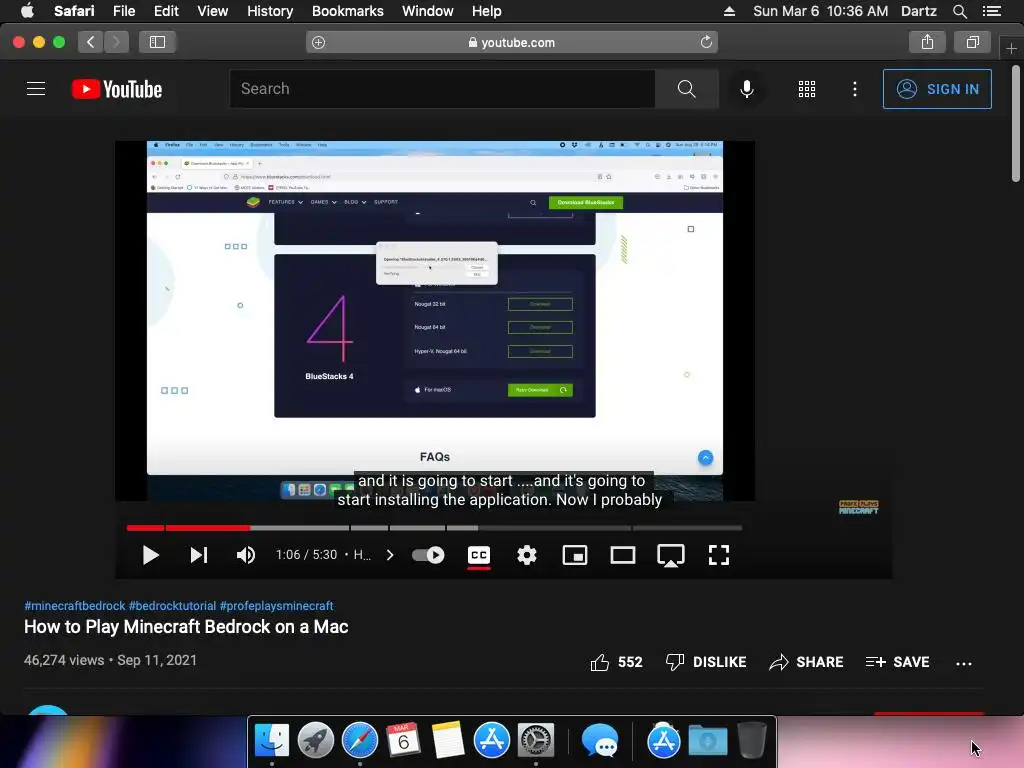Screen dimensions: 1024x768
Task: Open Notification Center list icon
Action: pyautogui.click(x=991, y=11)
